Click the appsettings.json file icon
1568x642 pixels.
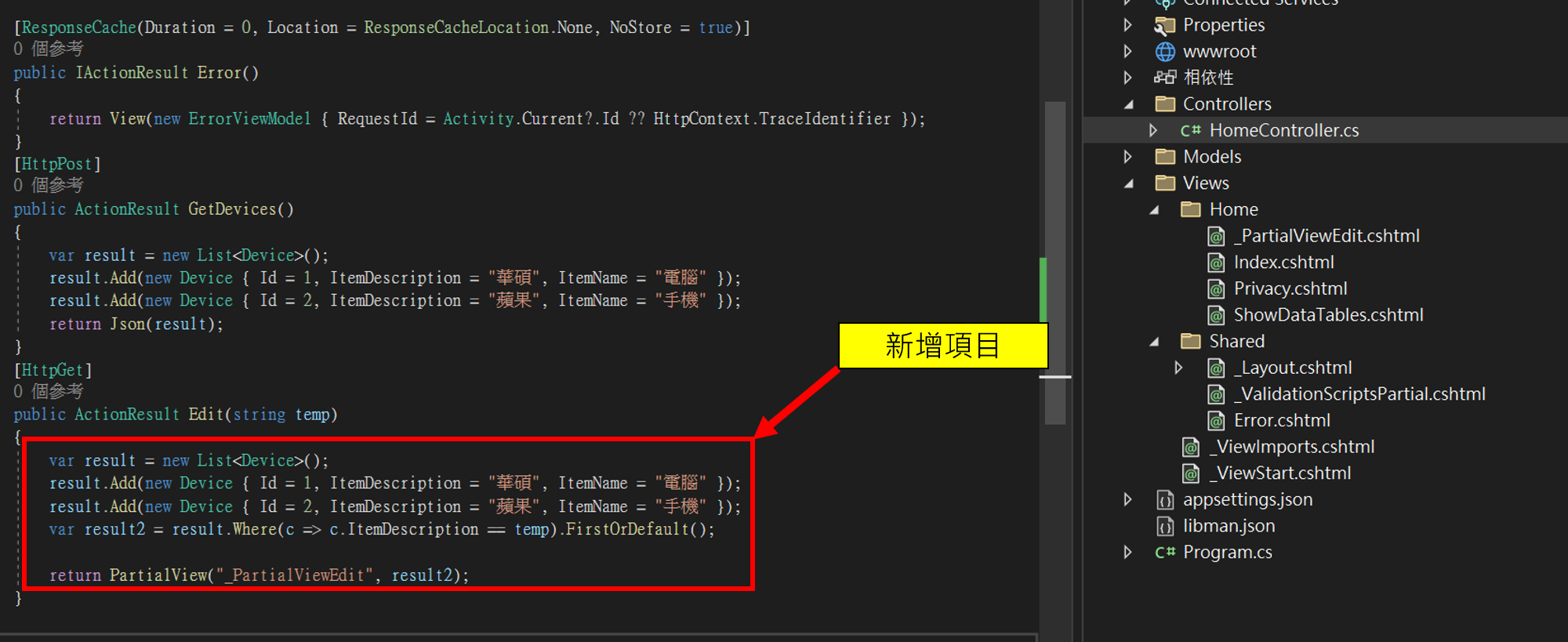pos(1165,500)
